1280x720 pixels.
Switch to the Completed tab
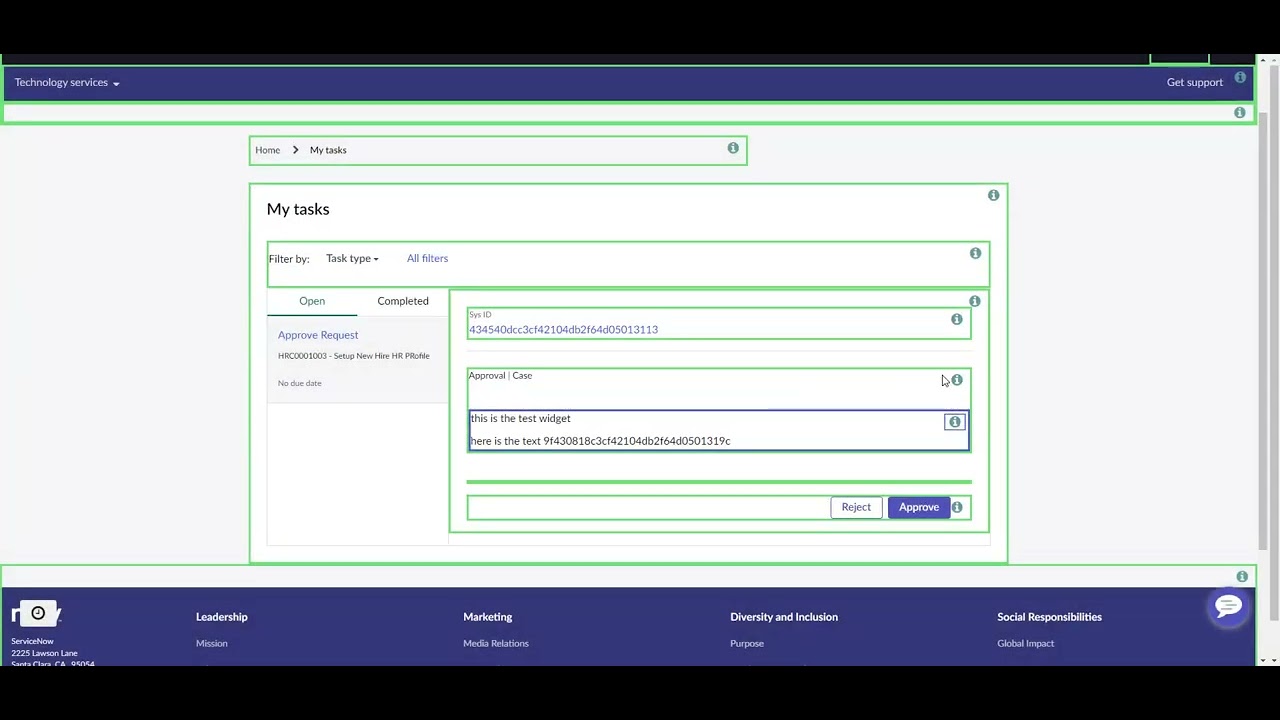point(402,301)
